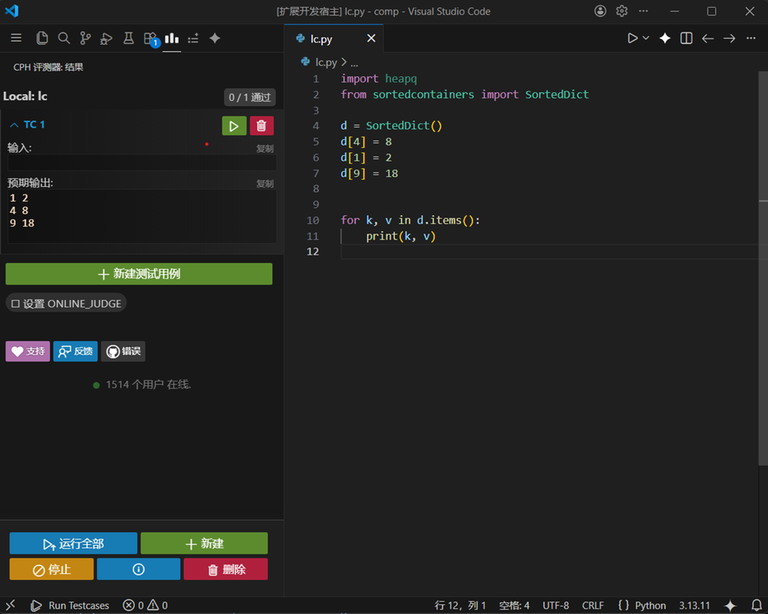The image size is (768, 614).
Task: Open the Testing flask view
Action: point(128,38)
